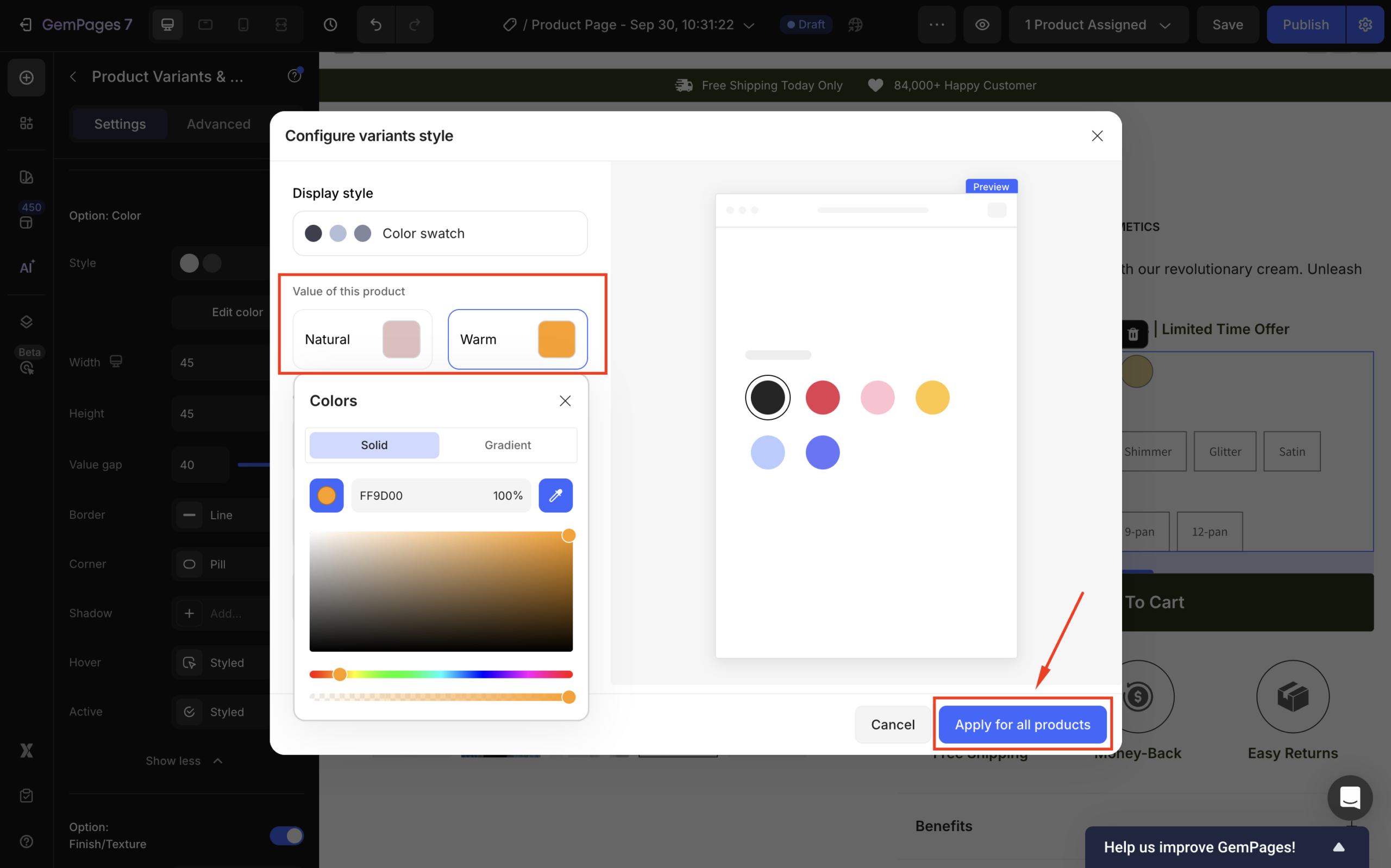Screen dimensions: 1391x868
Task: Open the version history clock icon
Action: coord(330,24)
